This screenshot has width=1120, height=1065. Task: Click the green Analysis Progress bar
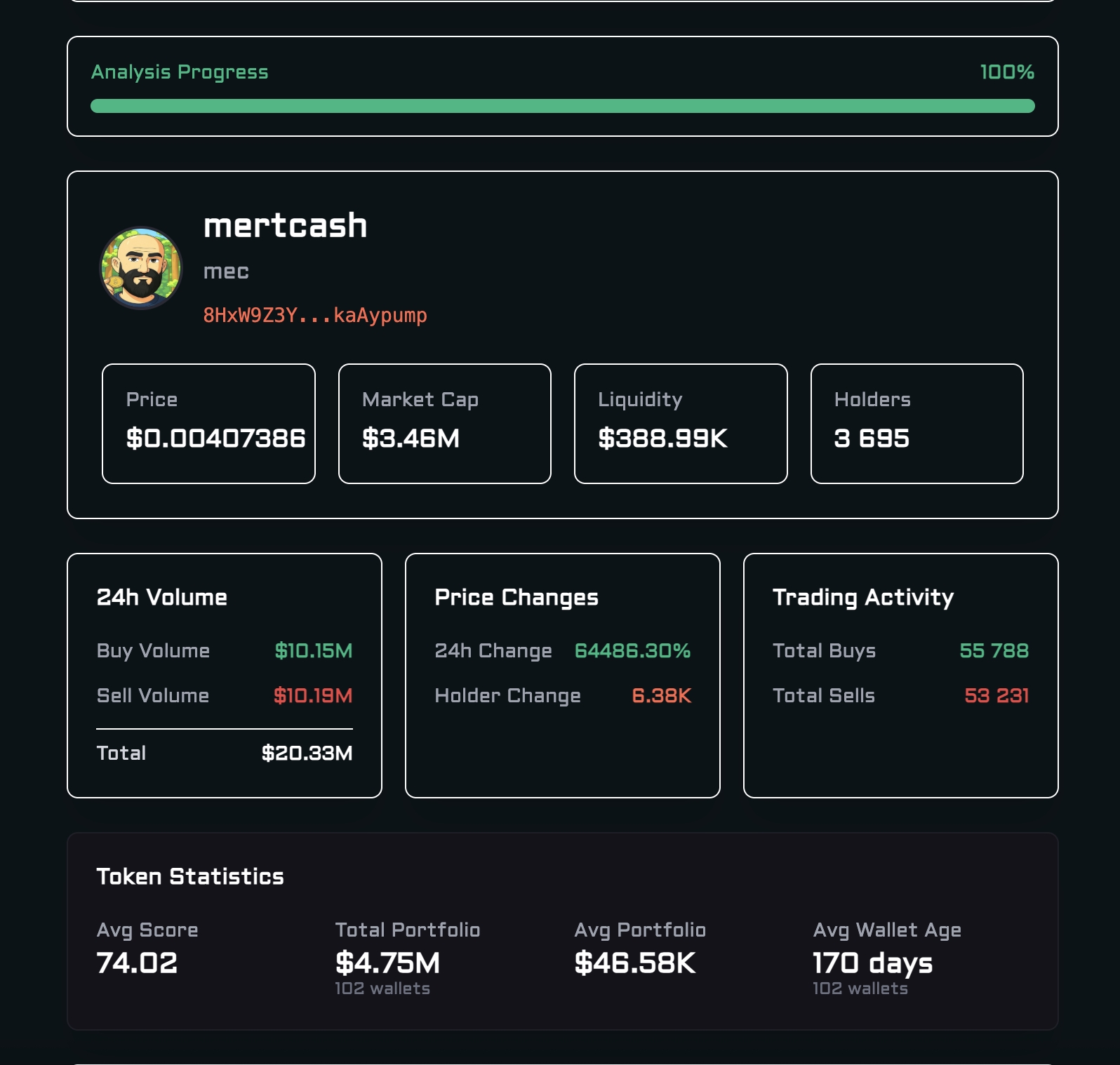click(562, 106)
